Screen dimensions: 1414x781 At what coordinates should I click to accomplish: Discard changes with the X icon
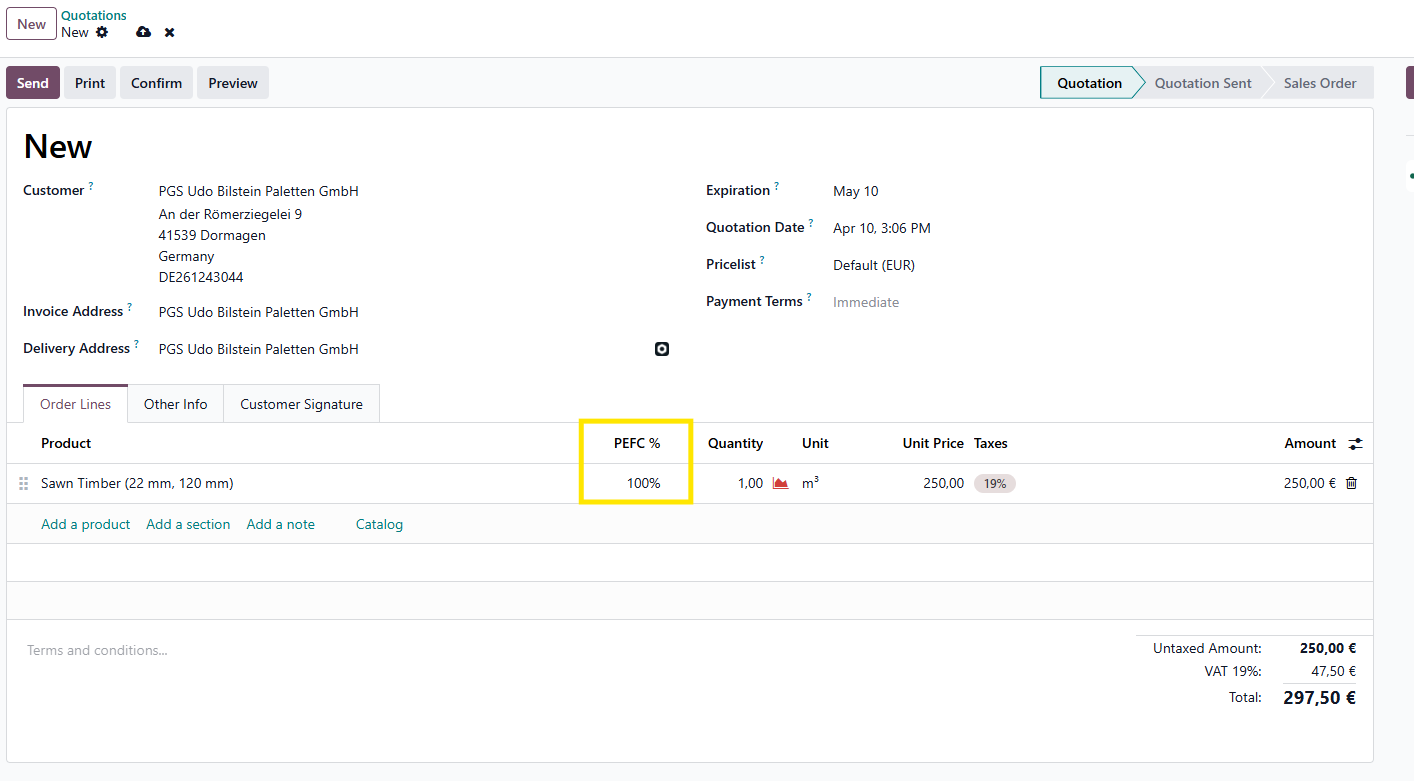(x=170, y=33)
